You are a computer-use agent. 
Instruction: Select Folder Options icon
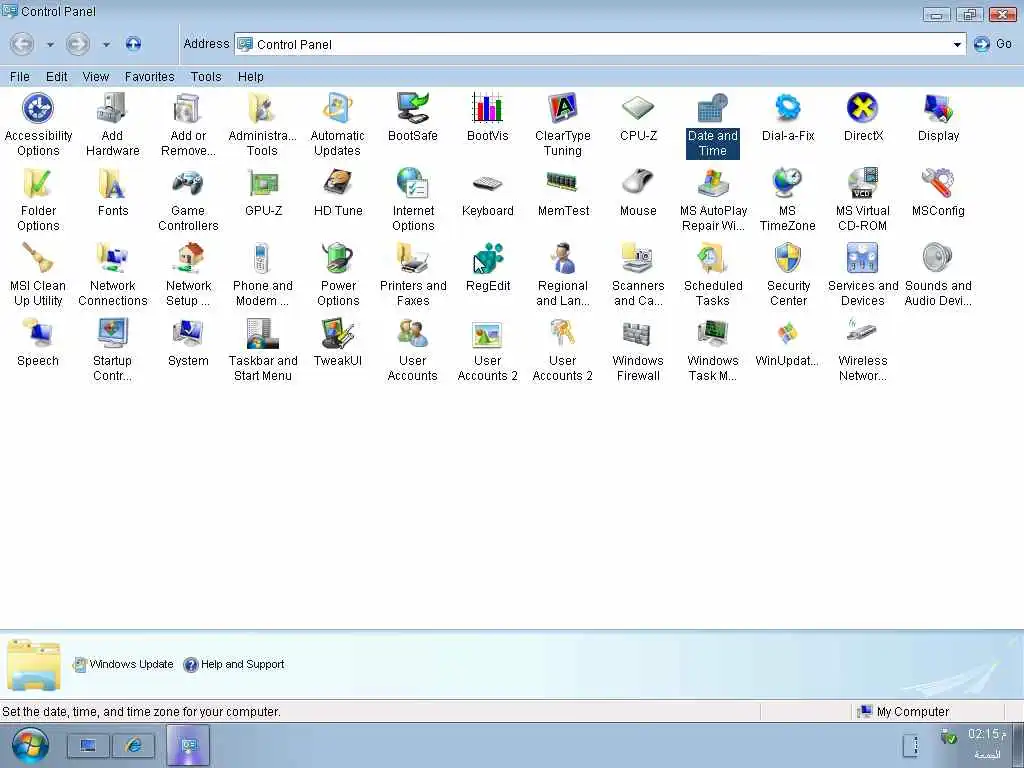click(x=38, y=184)
